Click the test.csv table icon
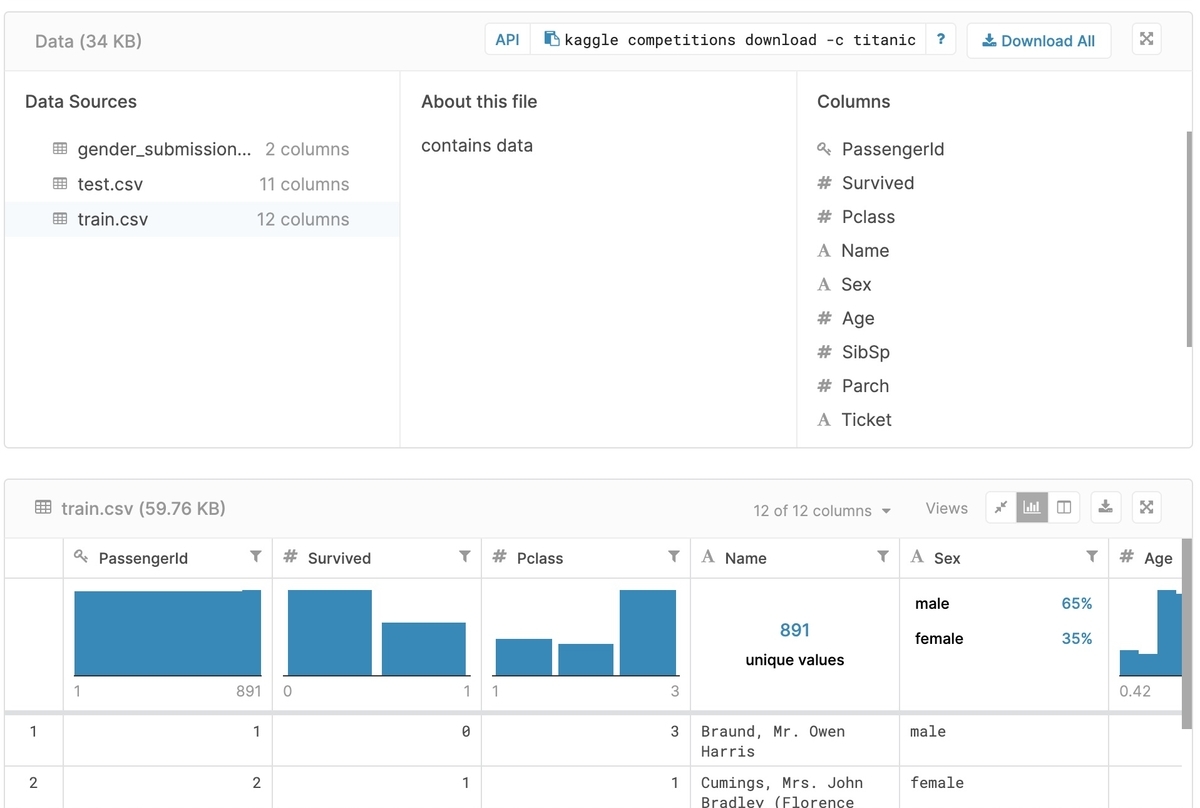This screenshot has width=1200, height=808. pos(60,184)
